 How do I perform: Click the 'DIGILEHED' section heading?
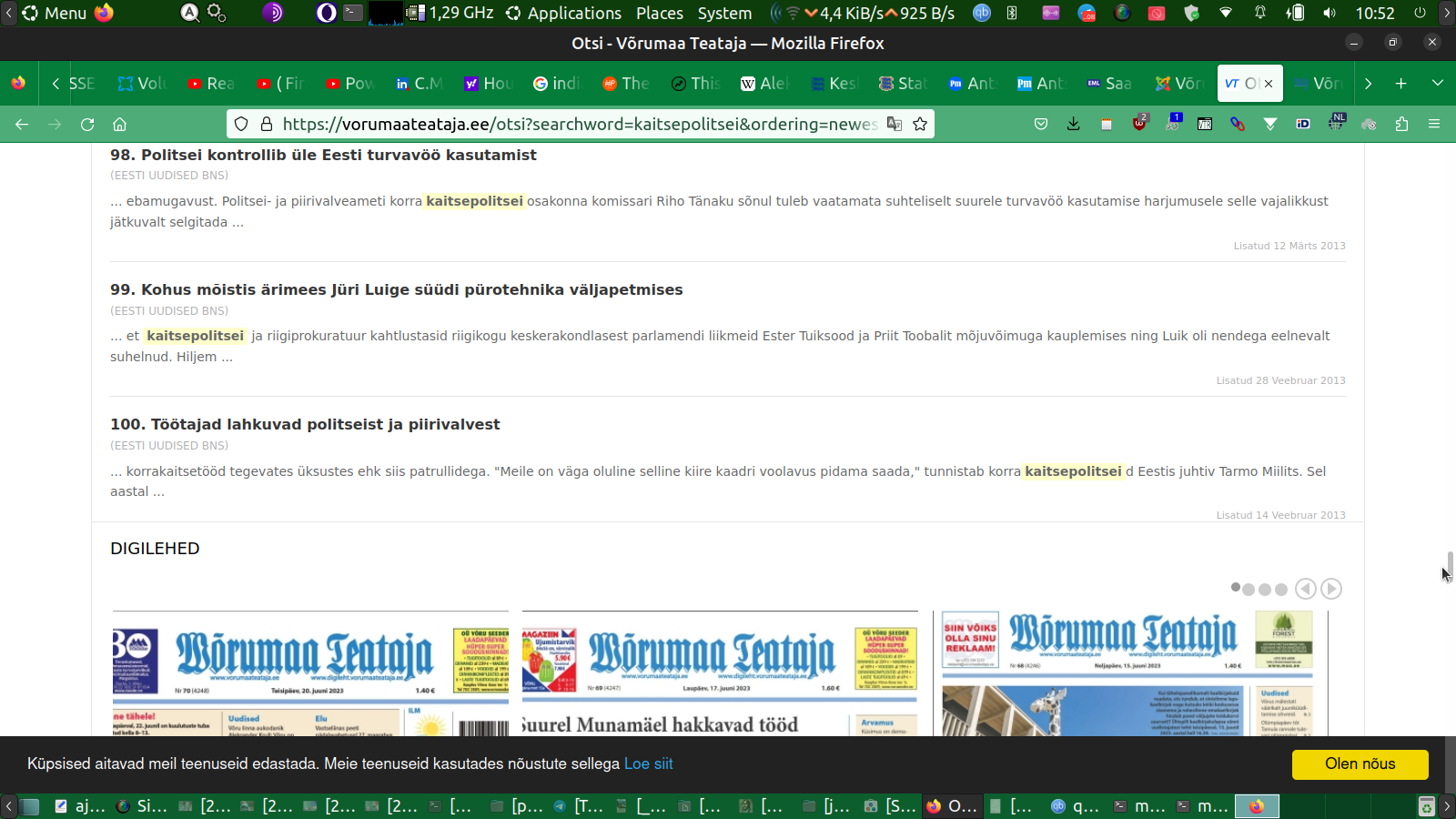pos(155,549)
